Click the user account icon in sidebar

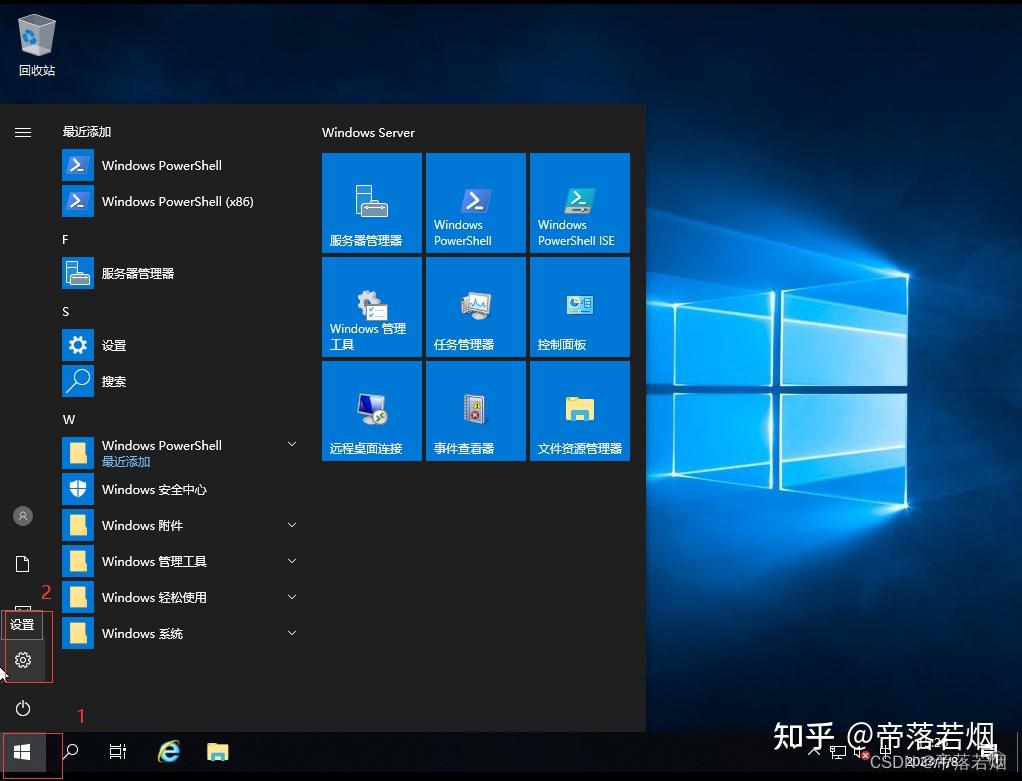pyautogui.click(x=23, y=516)
